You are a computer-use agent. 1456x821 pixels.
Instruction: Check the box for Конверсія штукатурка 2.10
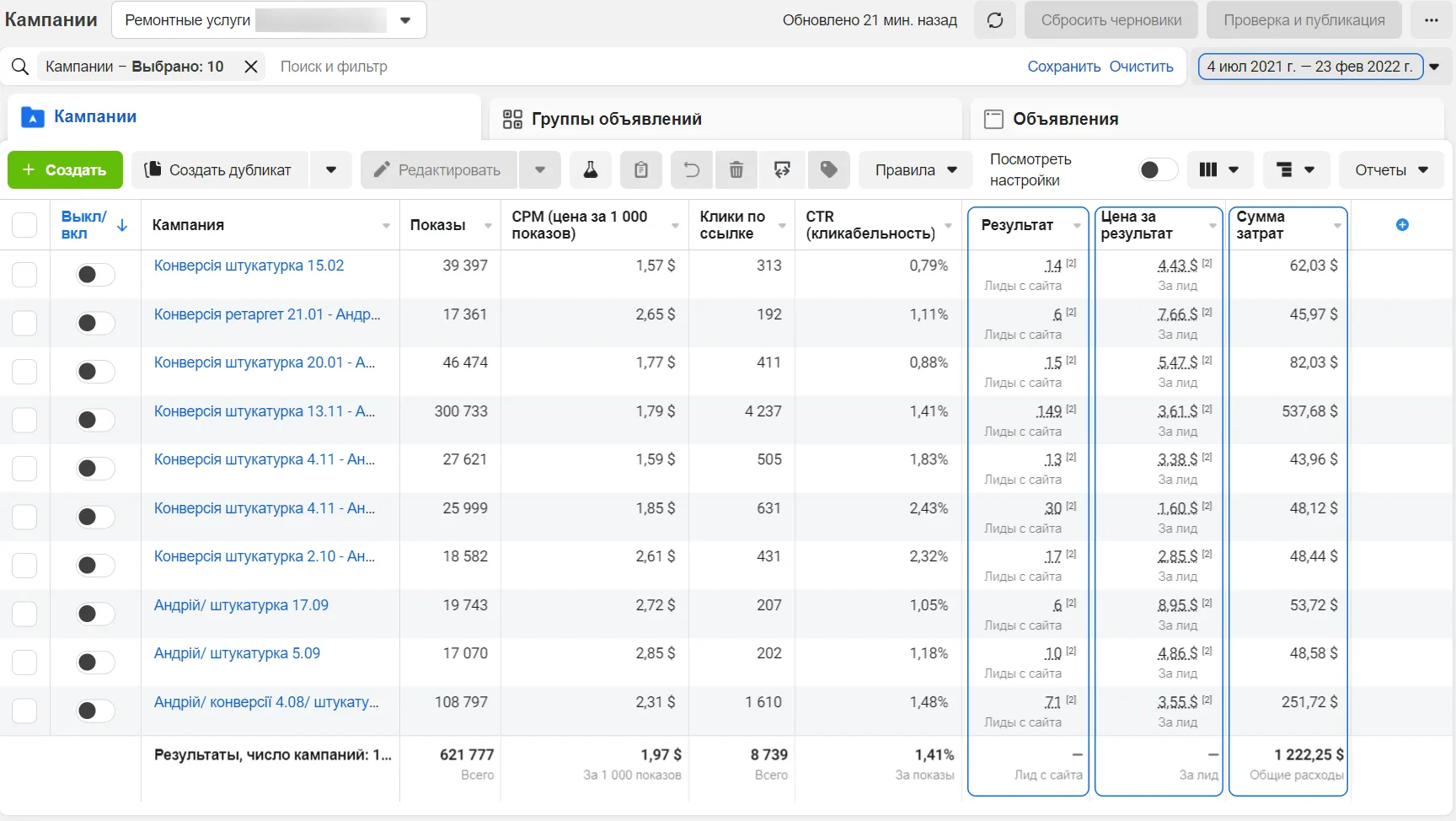[24, 566]
